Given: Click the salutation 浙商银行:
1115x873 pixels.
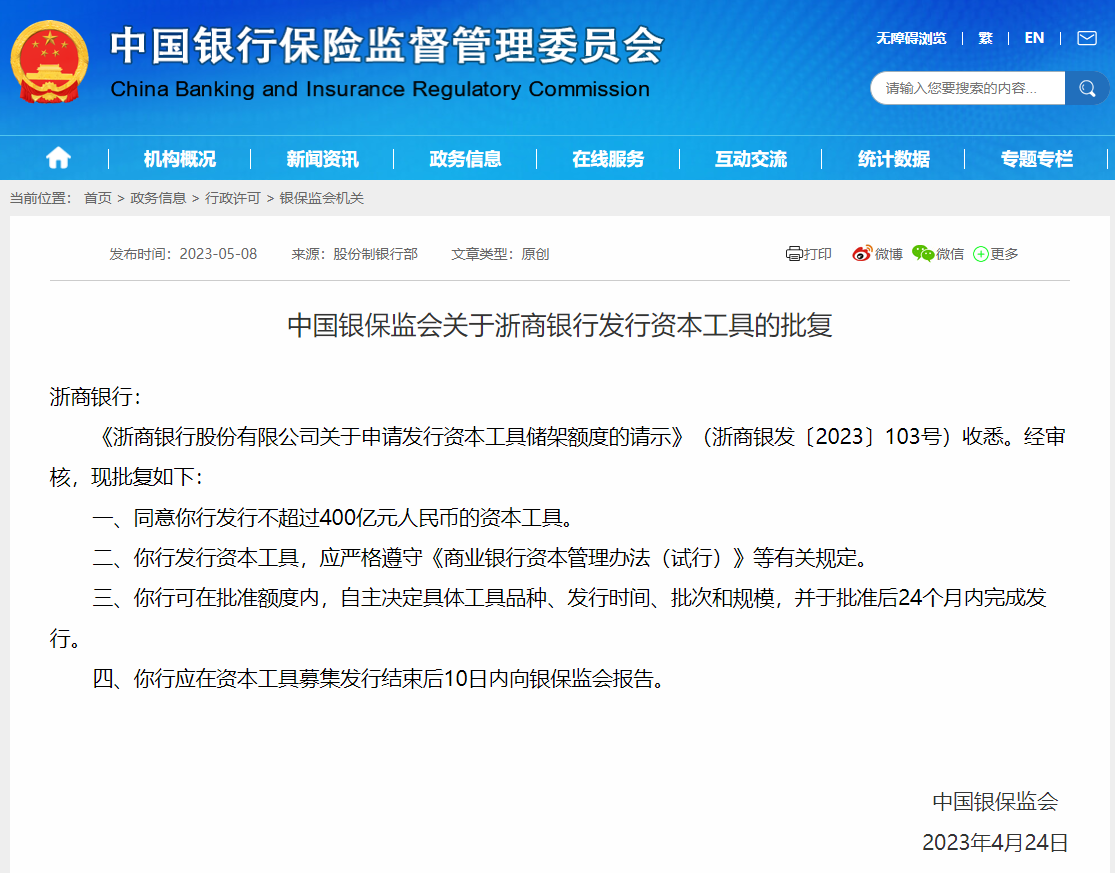Looking at the screenshot, I should (95, 397).
